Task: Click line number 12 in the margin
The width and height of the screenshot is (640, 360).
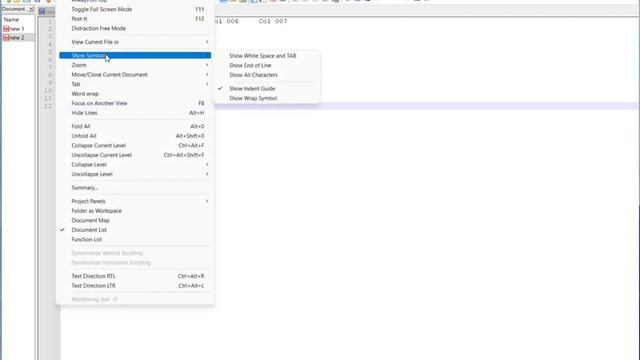Action: (x=48, y=106)
